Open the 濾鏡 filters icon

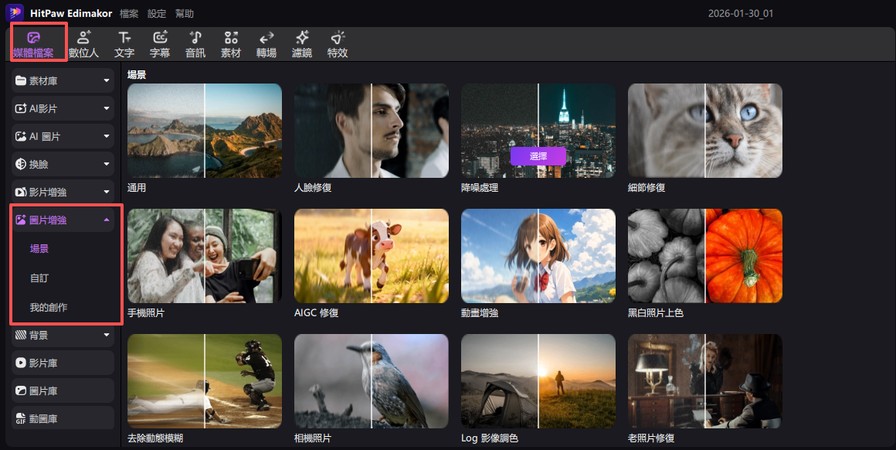click(301, 43)
